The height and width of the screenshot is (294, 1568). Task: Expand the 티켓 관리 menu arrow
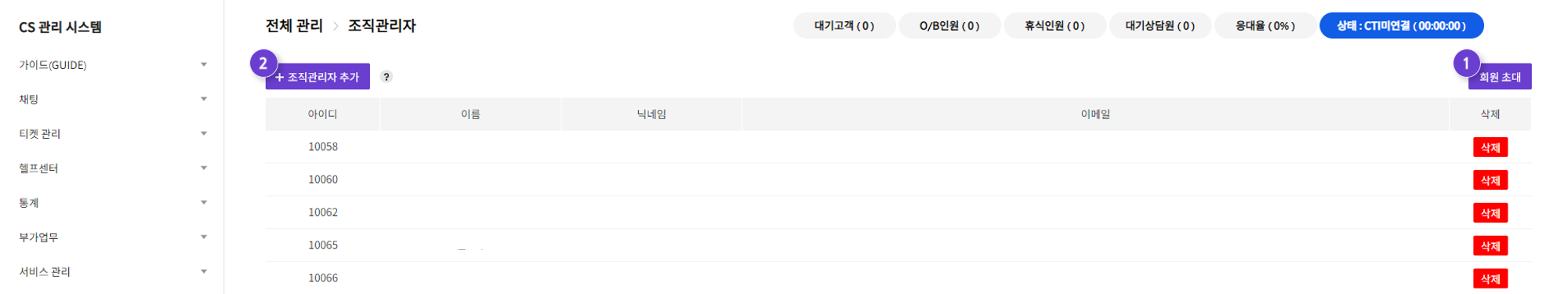(x=204, y=133)
